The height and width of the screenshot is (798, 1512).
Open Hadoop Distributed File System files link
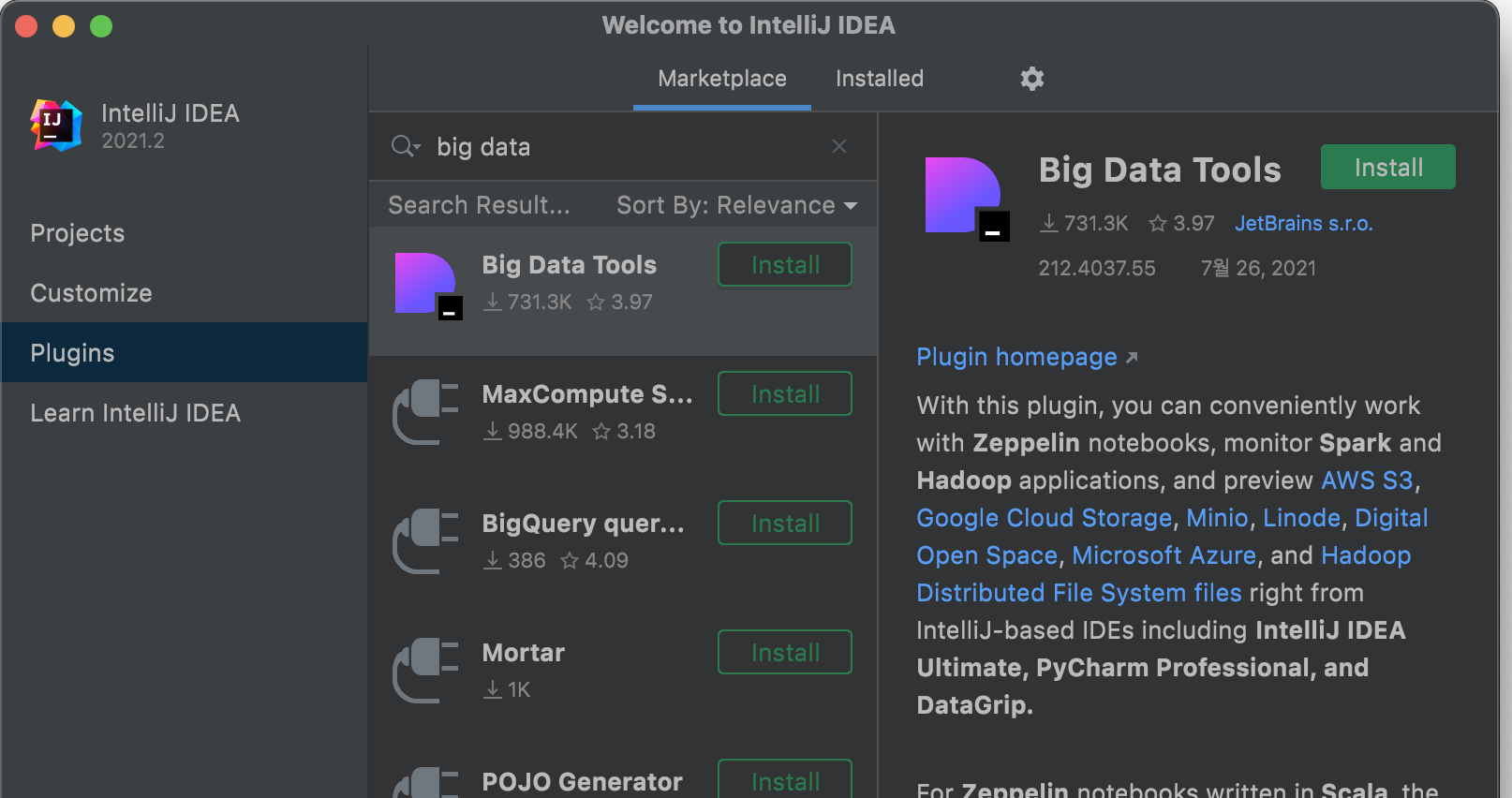click(x=1079, y=593)
